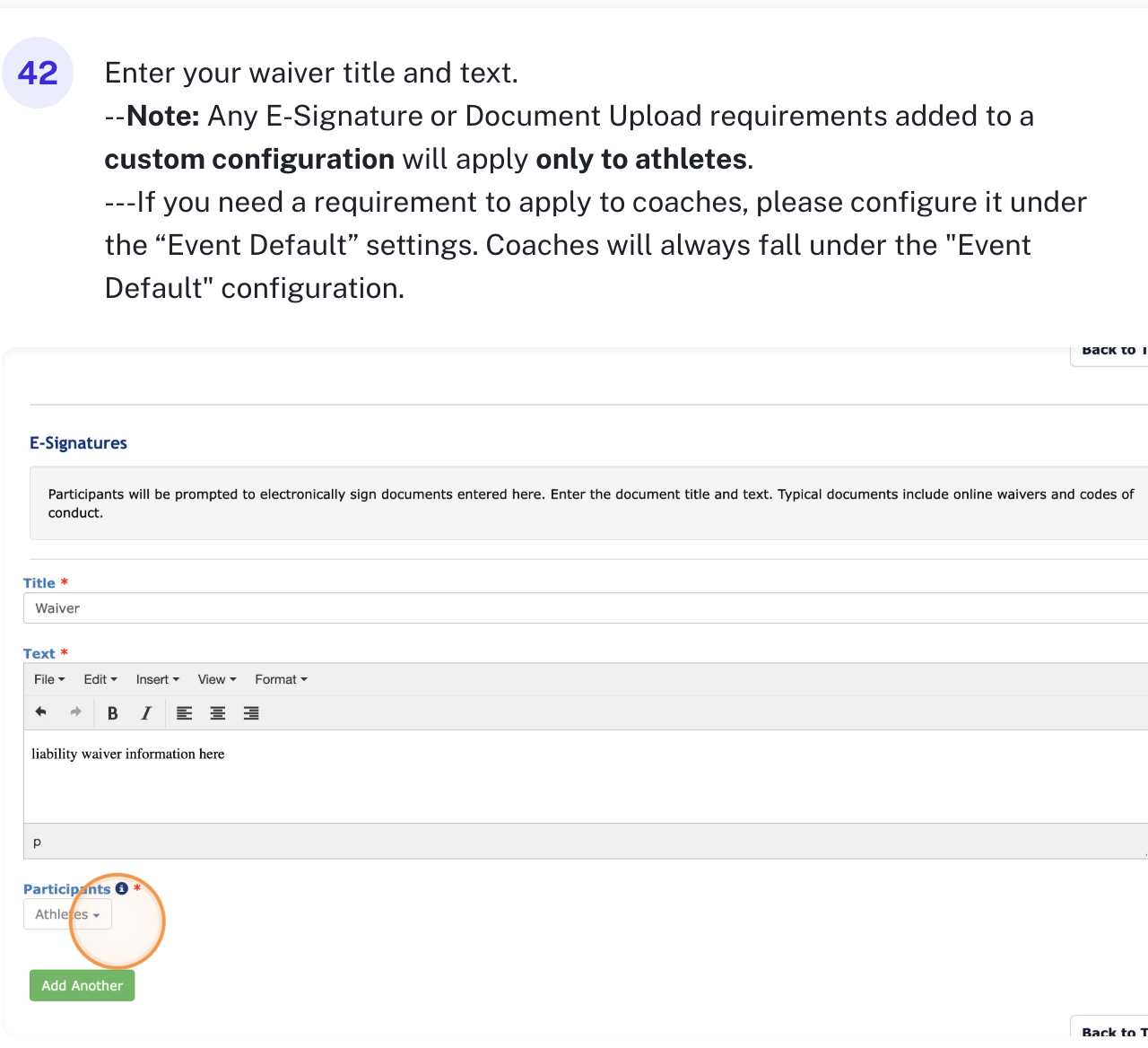Click the Title field containing Waiver
The height and width of the screenshot is (1048, 1148).
[x=583, y=608]
